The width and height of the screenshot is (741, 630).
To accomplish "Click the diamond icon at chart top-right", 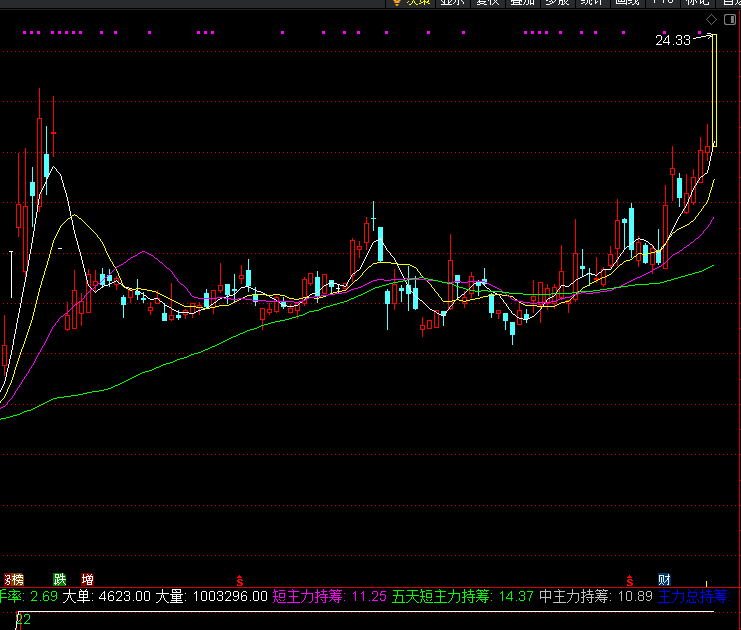I will [710, 19].
